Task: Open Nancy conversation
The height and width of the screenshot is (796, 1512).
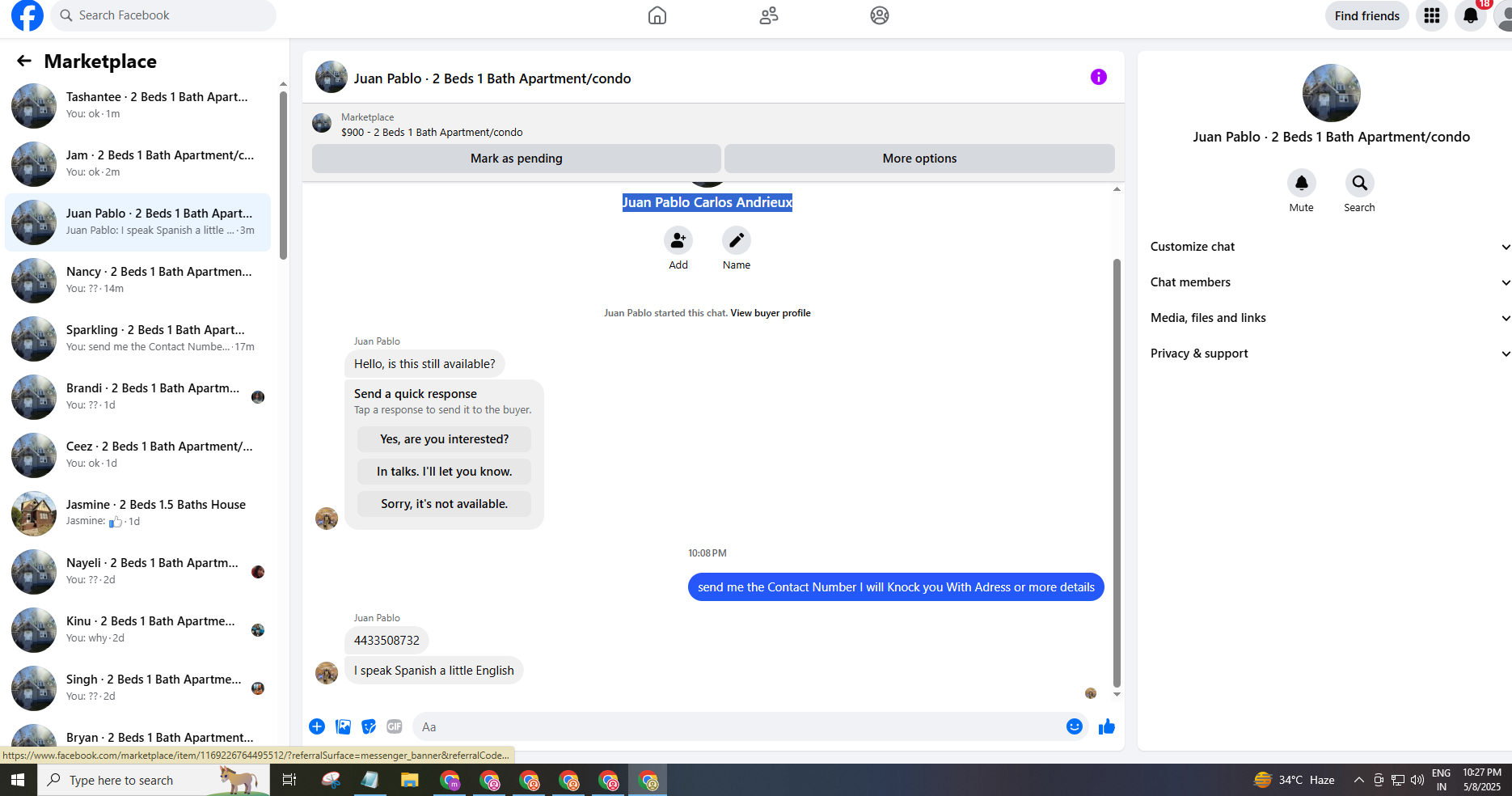Action: coord(138,281)
